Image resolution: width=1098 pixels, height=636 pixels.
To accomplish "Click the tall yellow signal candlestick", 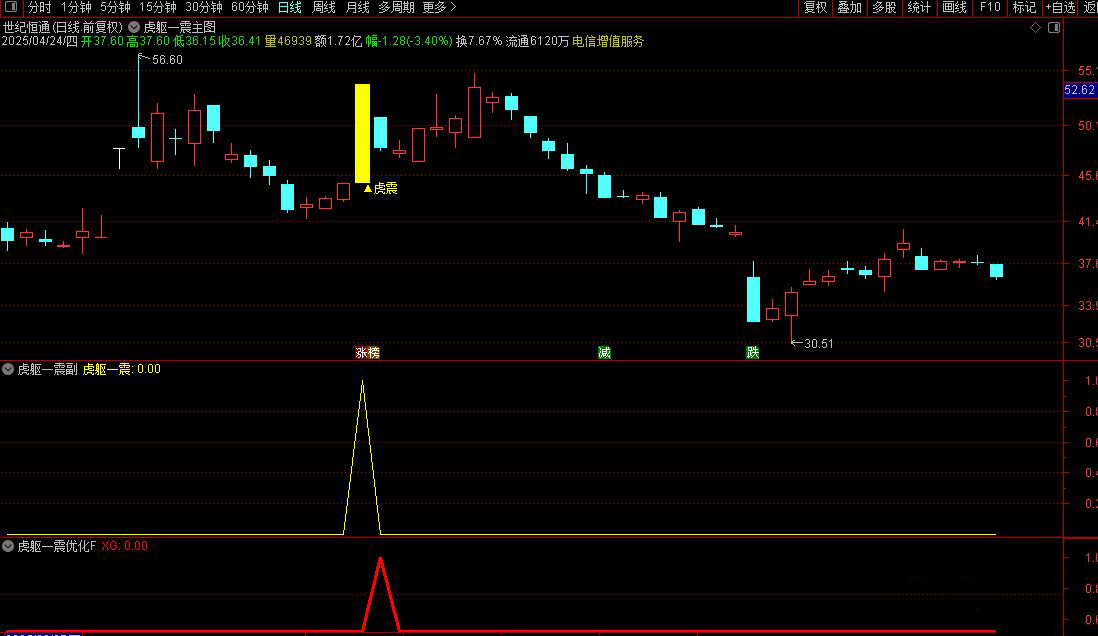I will tap(362, 133).
